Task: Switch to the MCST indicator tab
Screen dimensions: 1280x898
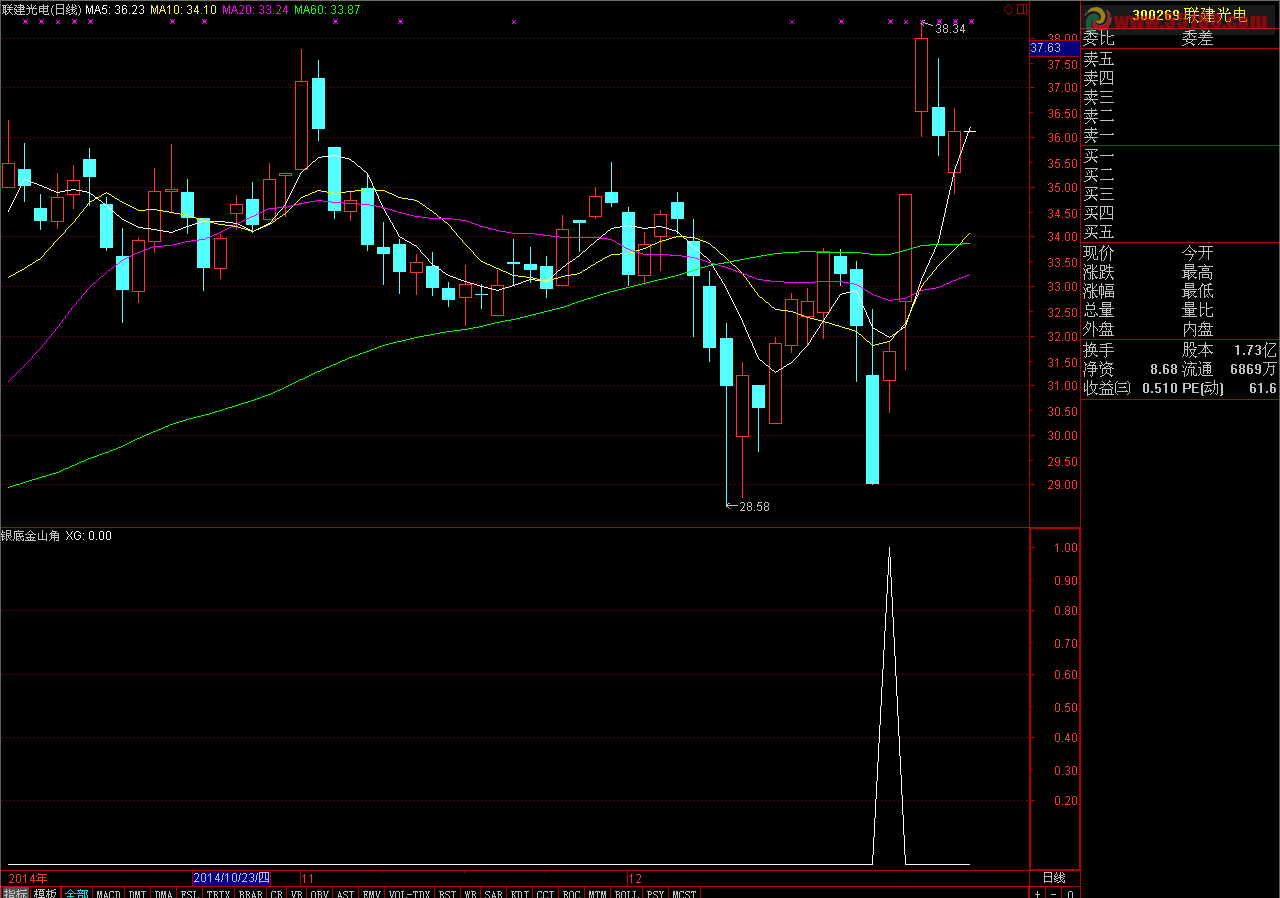Action: (684, 893)
